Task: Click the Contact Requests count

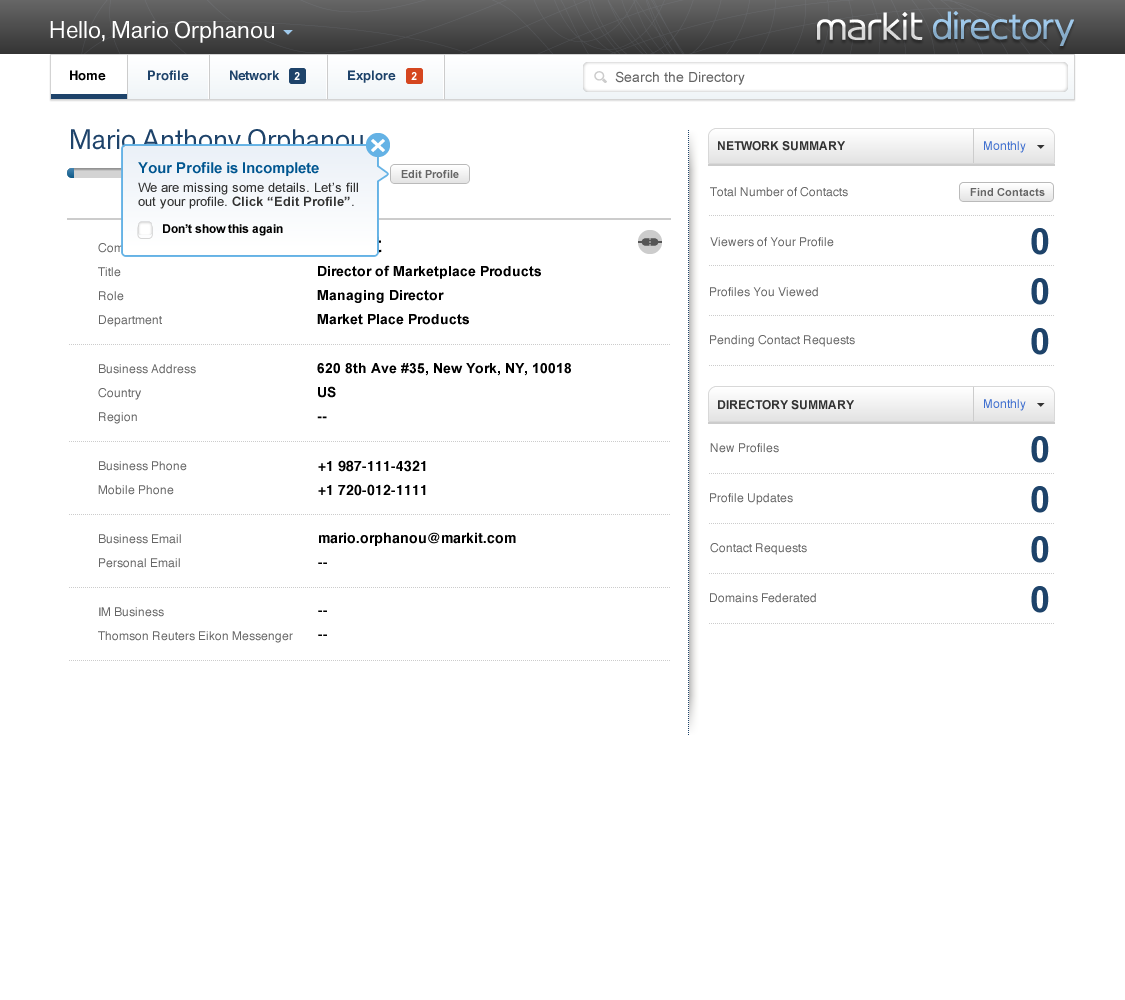Action: point(1040,550)
